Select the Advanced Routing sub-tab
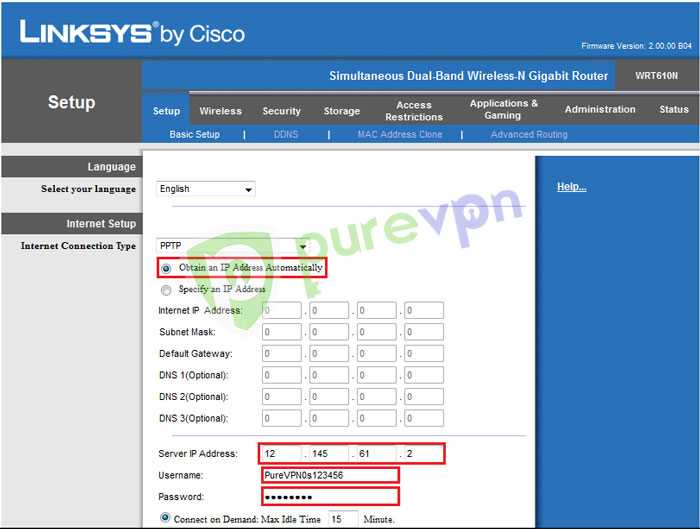This screenshot has height=529, width=700. pos(529,134)
